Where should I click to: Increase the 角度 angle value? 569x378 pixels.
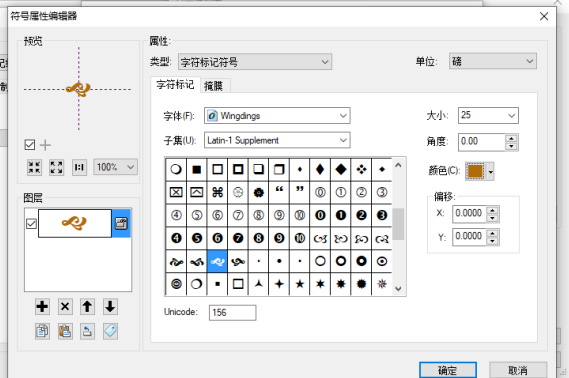[511, 138]
